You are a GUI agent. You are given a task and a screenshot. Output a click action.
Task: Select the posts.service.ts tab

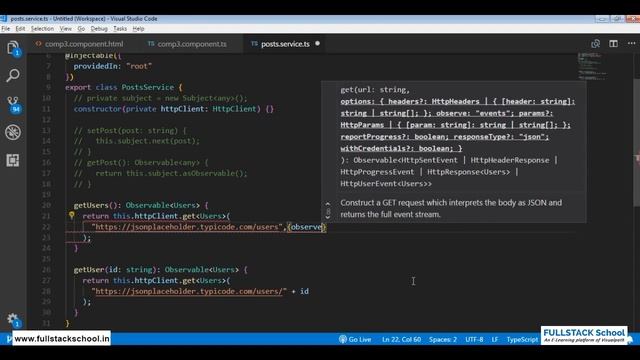(285, 44)
